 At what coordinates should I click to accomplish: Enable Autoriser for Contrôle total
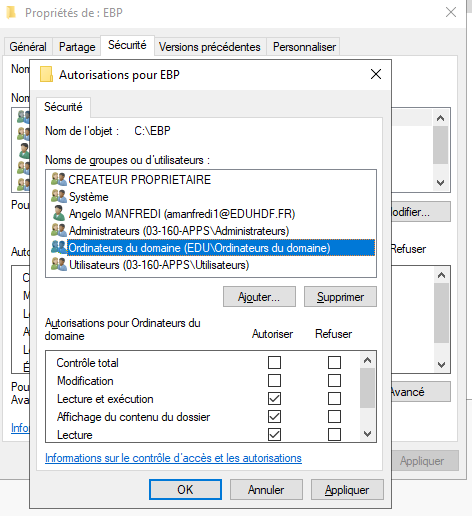pyautogui.click(x=274, y=362)
